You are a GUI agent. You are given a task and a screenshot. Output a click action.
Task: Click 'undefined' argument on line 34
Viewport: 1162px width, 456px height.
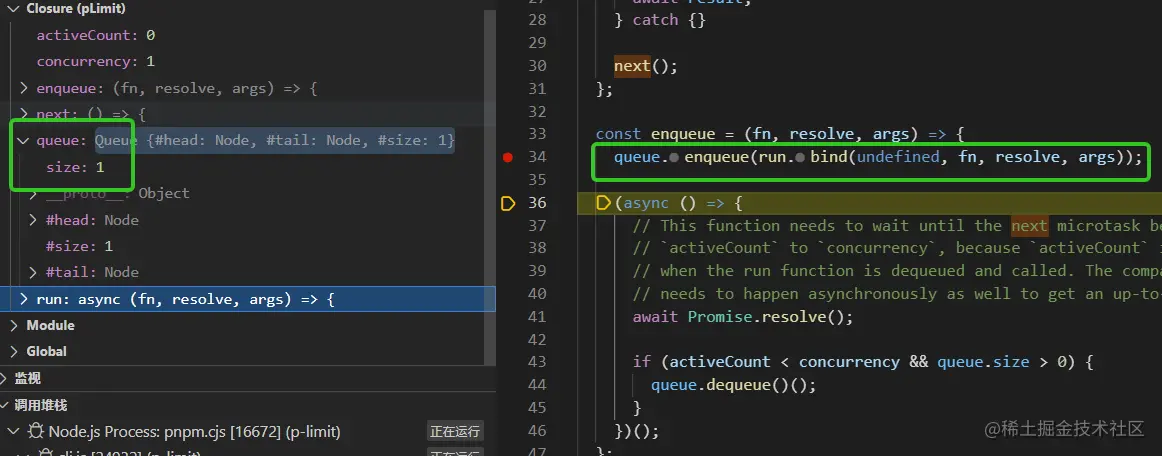tap(897, 157)
